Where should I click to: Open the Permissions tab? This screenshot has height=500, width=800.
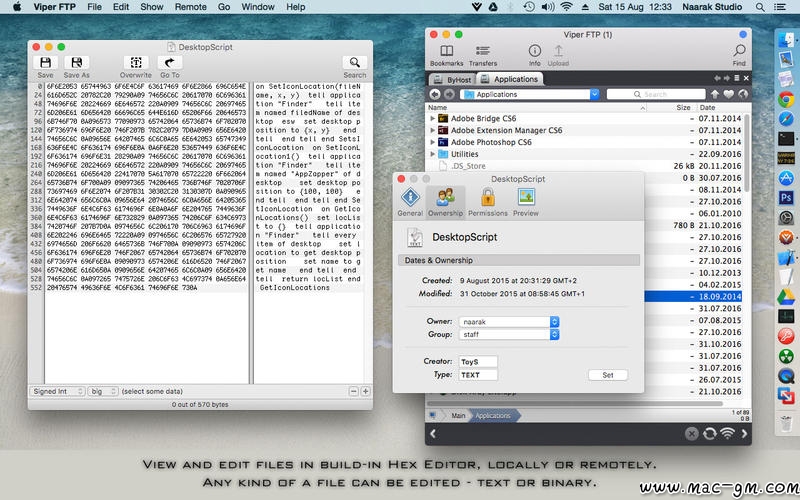488,202
